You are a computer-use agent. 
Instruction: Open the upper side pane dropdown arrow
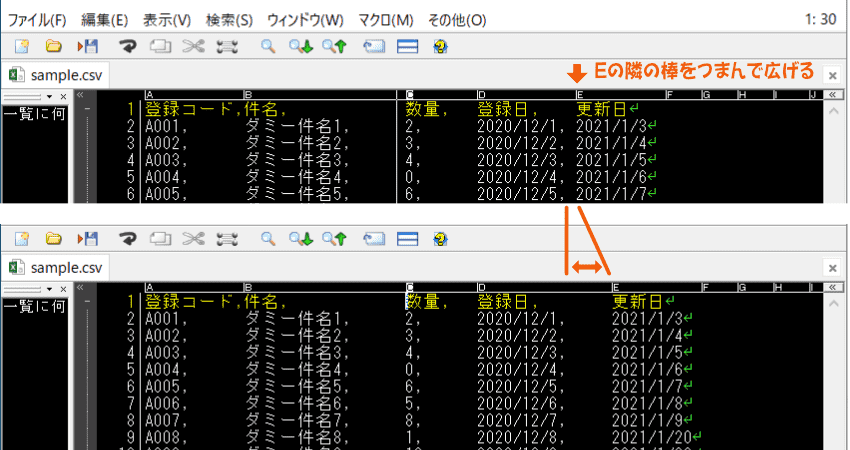click(x=49, y=97)
